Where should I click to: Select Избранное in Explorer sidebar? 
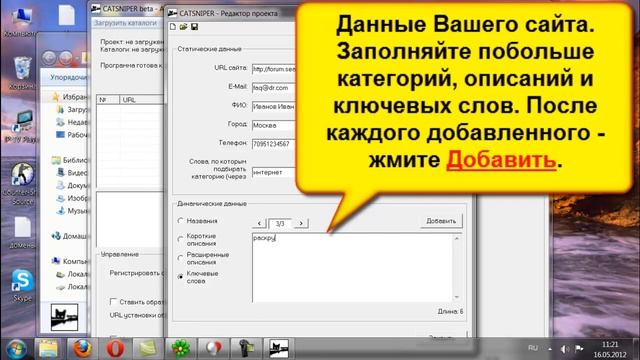pos(69,97)
